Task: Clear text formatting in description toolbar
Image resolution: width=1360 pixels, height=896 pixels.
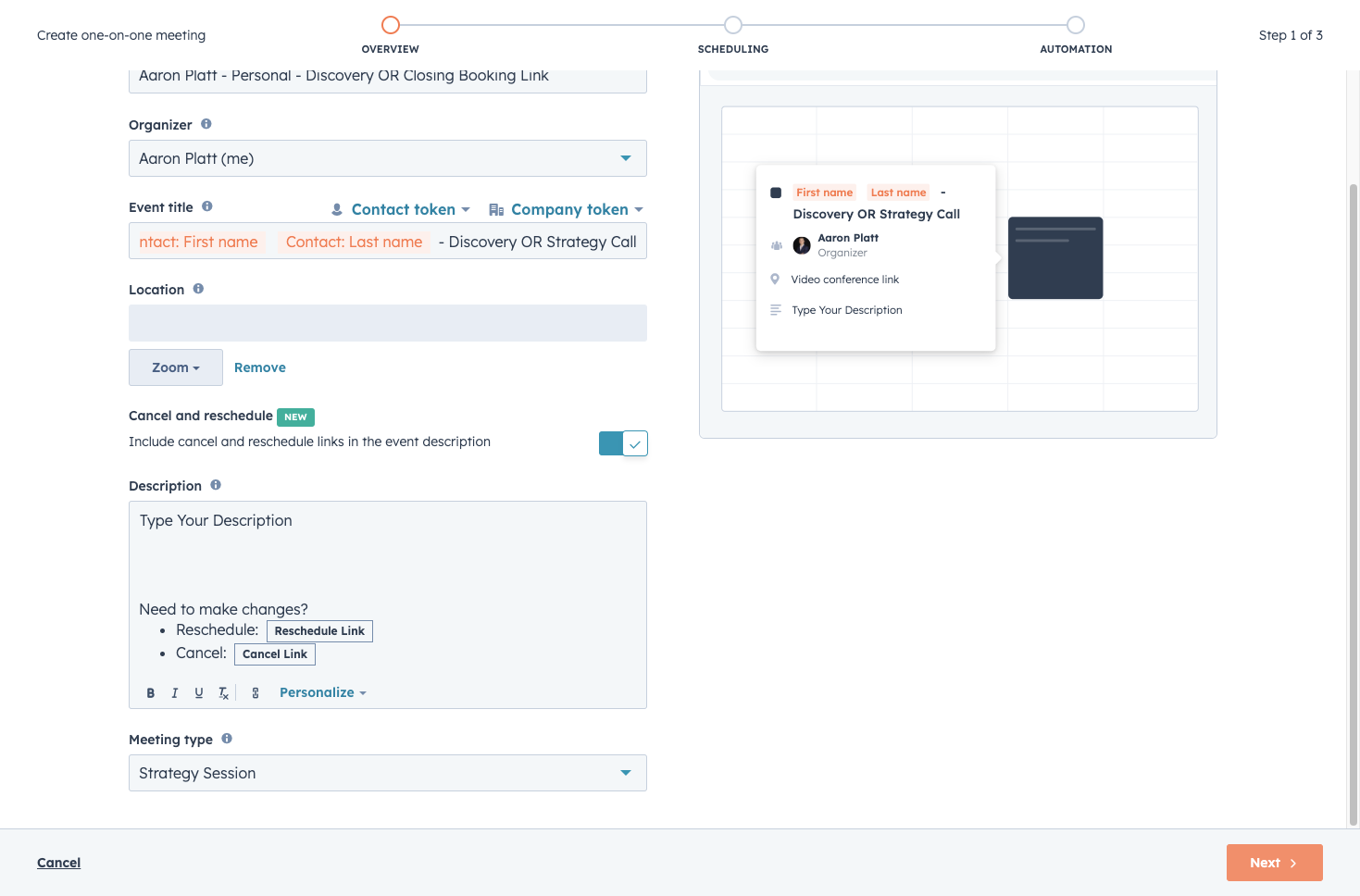Action: click(223, 693)
